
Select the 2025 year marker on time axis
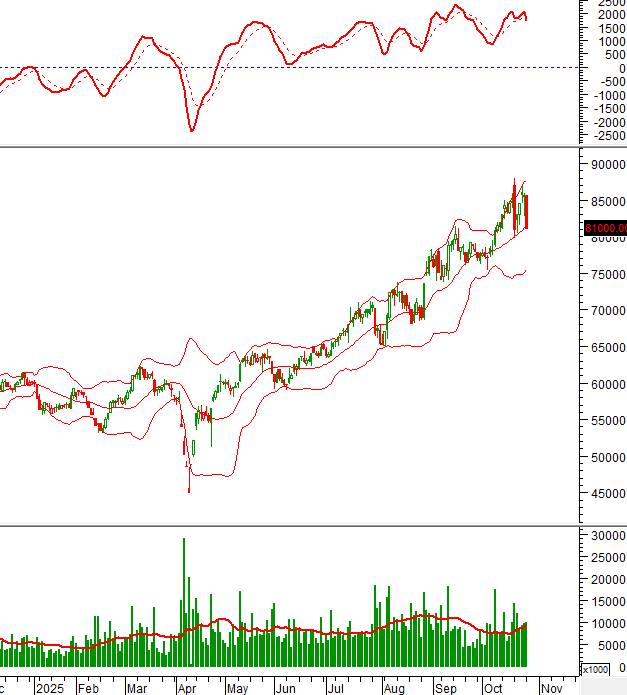pyautogui.click(x=48, y=688)
